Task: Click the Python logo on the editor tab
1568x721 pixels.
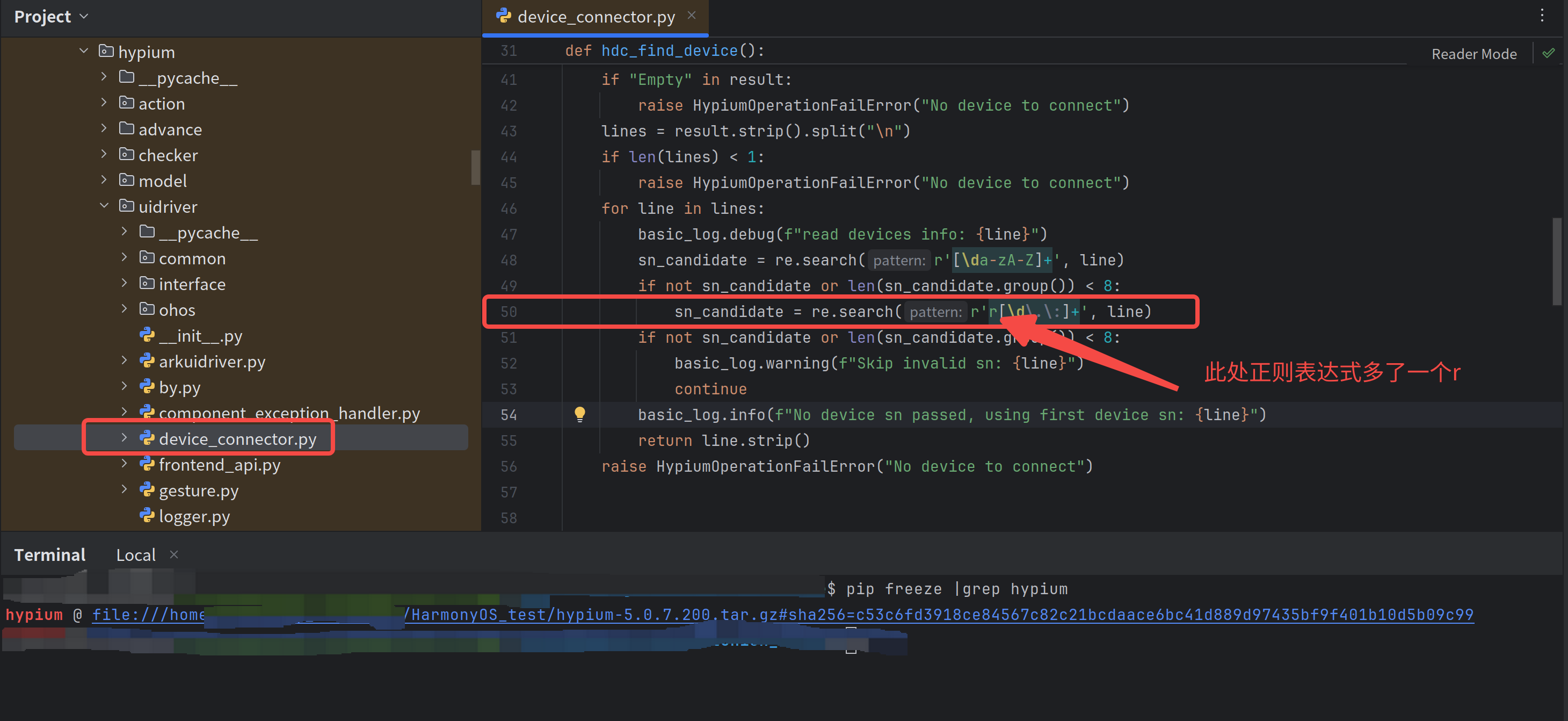Action: point(503,16)
